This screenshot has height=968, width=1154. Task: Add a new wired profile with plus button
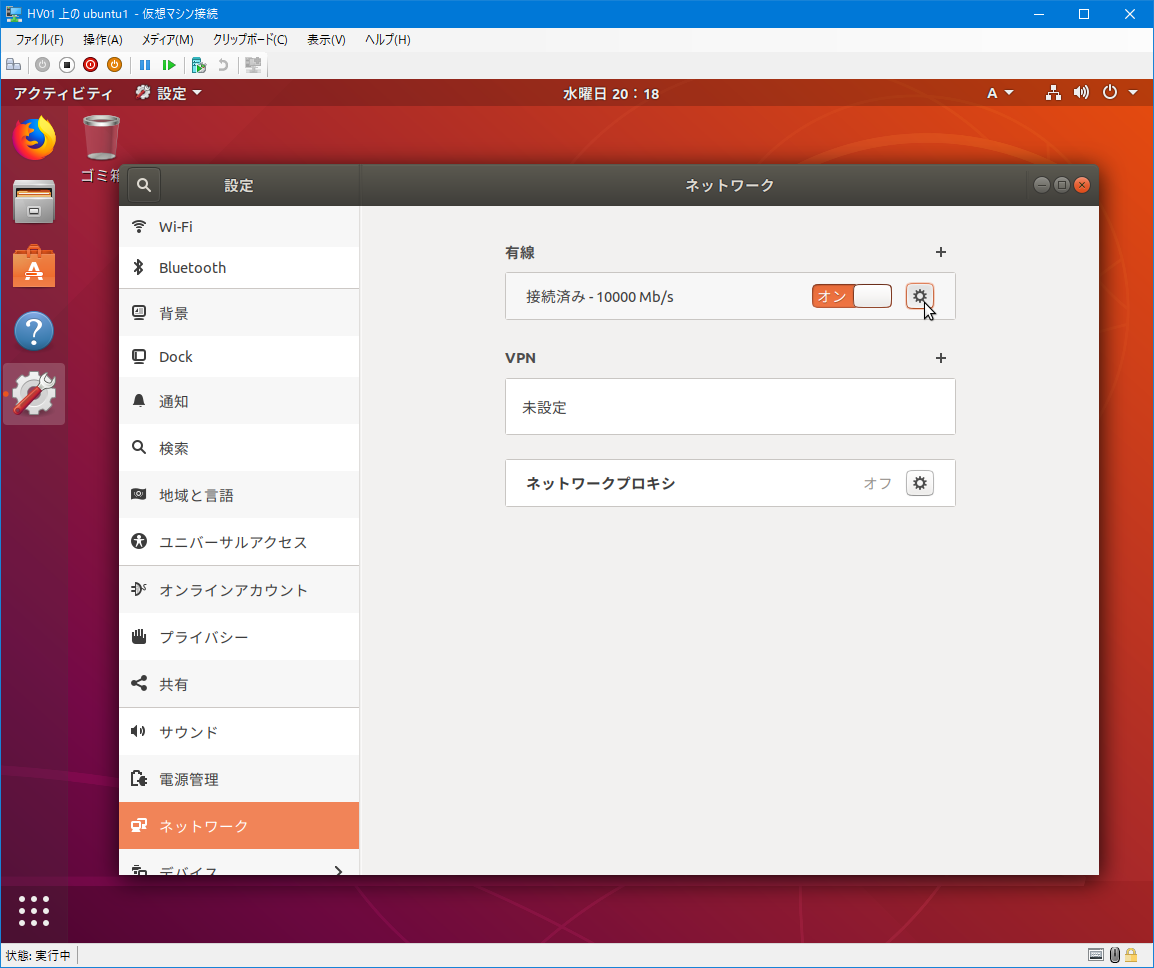coord(940,252)
